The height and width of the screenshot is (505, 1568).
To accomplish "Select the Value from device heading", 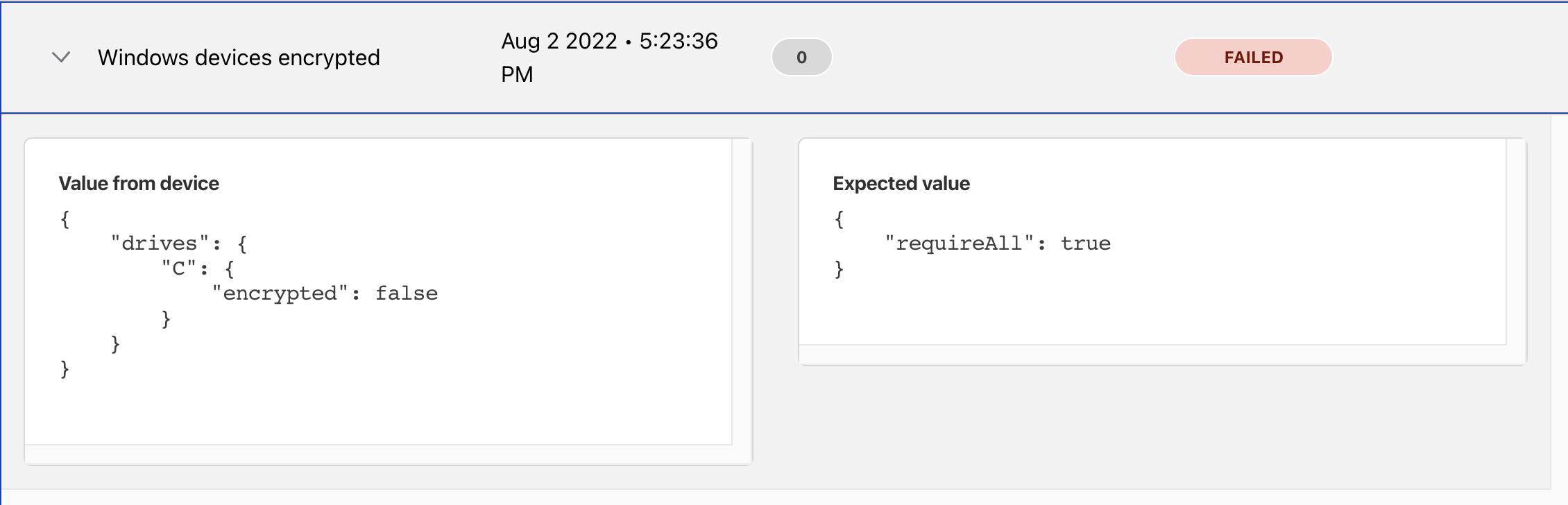I will pyautogui.click(x=139, y=183).
